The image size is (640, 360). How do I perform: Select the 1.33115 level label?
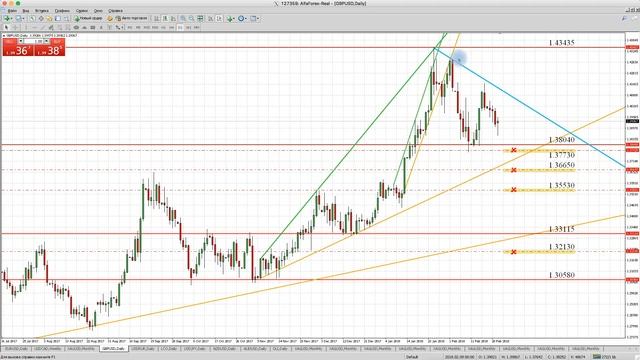(562, 229)
